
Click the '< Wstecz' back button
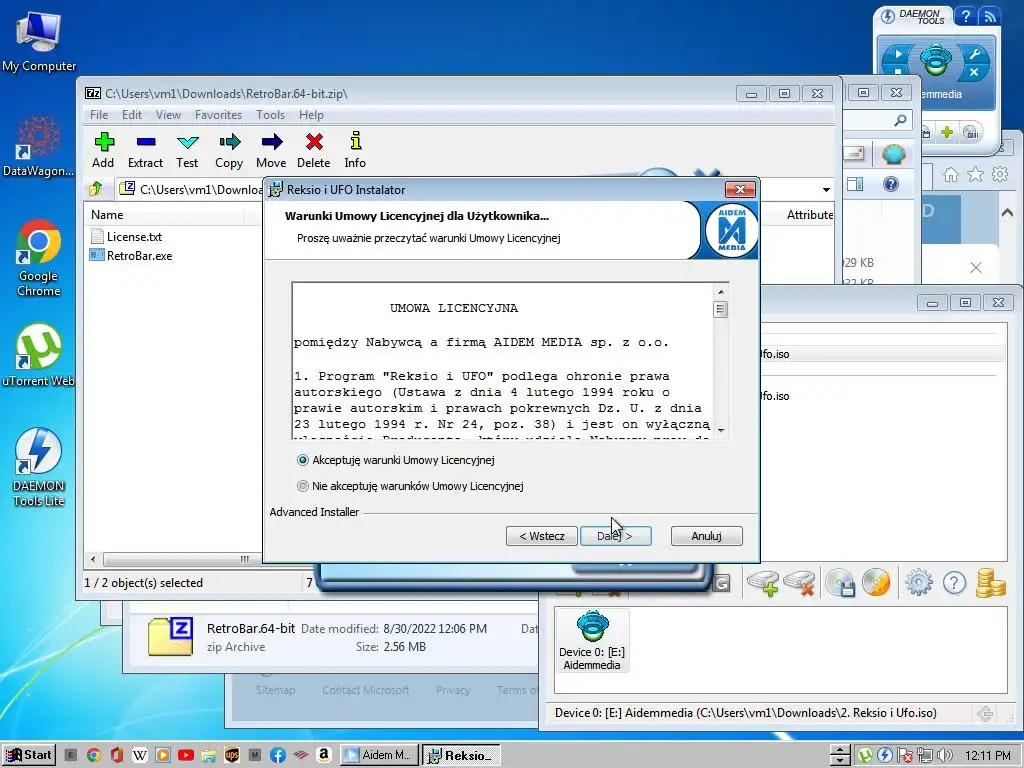click(542, 536)
